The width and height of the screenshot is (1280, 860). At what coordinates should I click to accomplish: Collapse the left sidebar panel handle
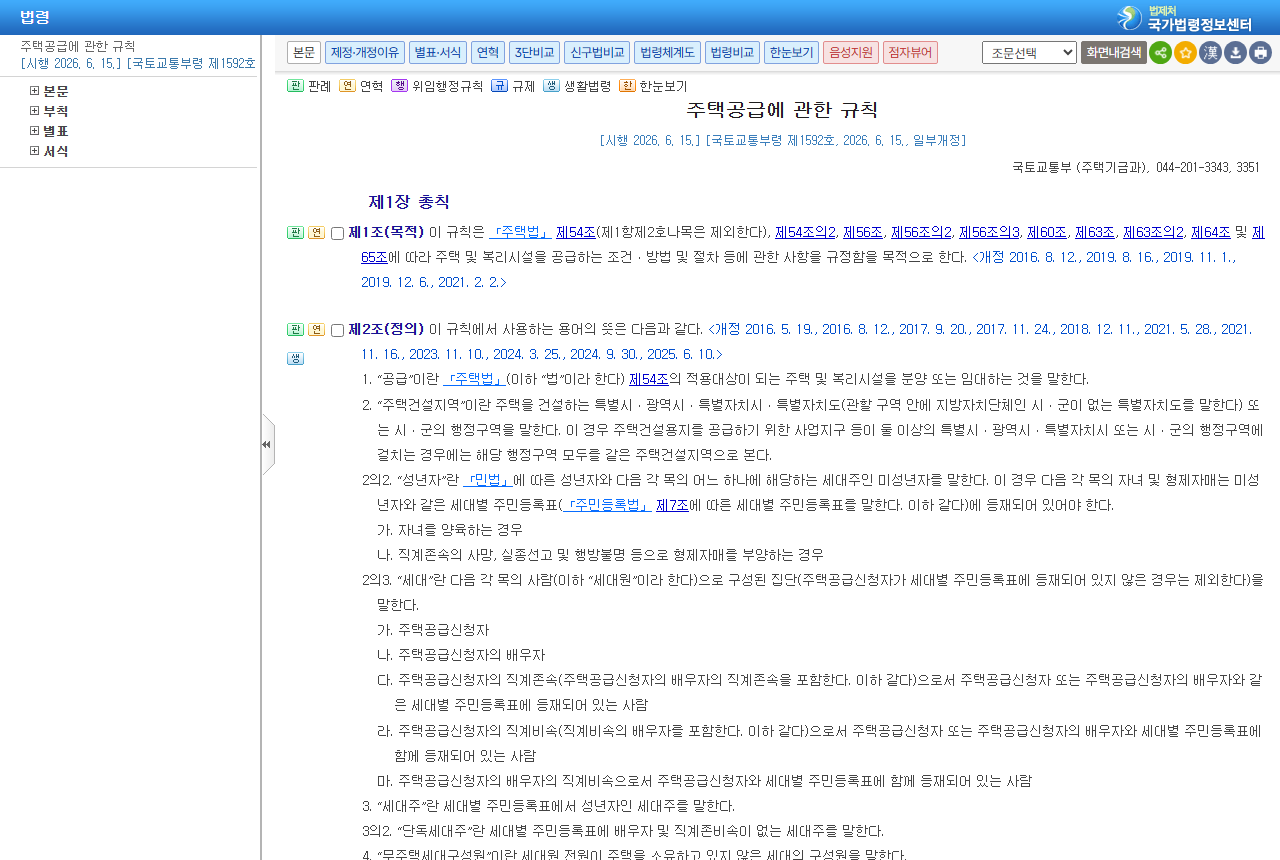tap(267, 444)
